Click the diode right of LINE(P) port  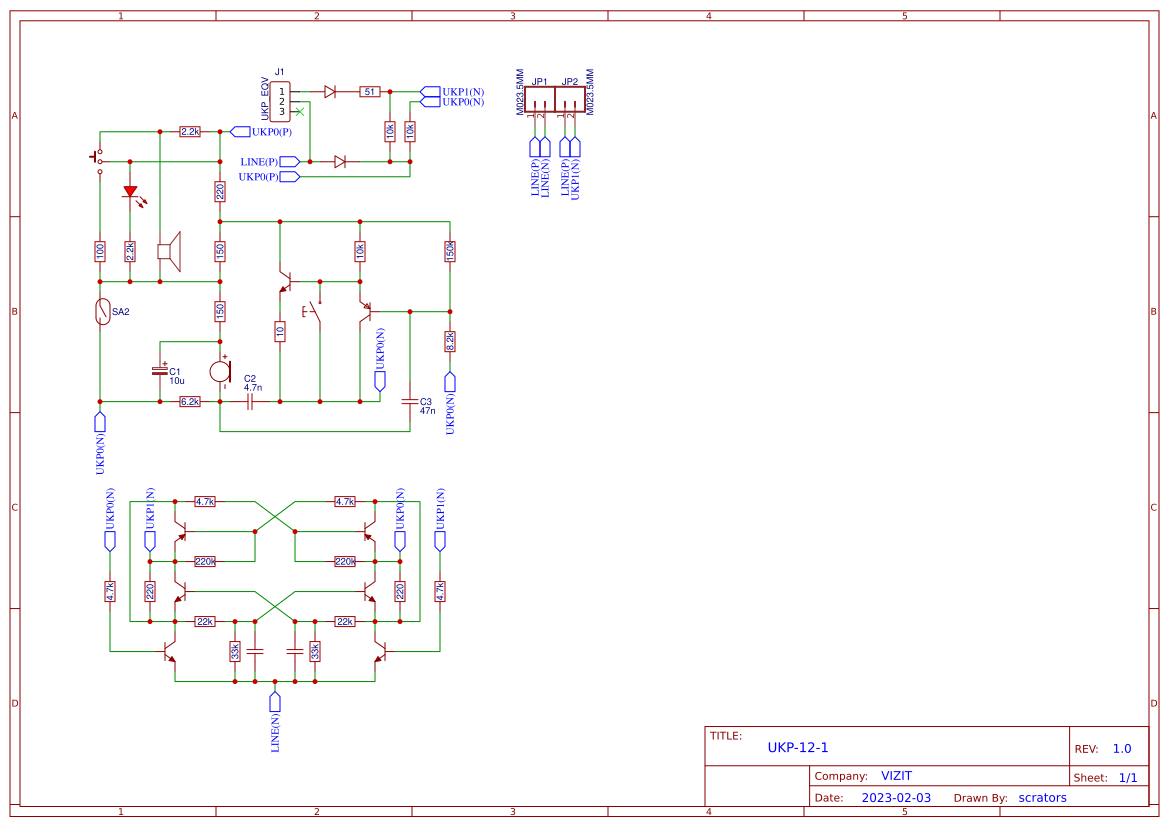click(x=340, y=162)
